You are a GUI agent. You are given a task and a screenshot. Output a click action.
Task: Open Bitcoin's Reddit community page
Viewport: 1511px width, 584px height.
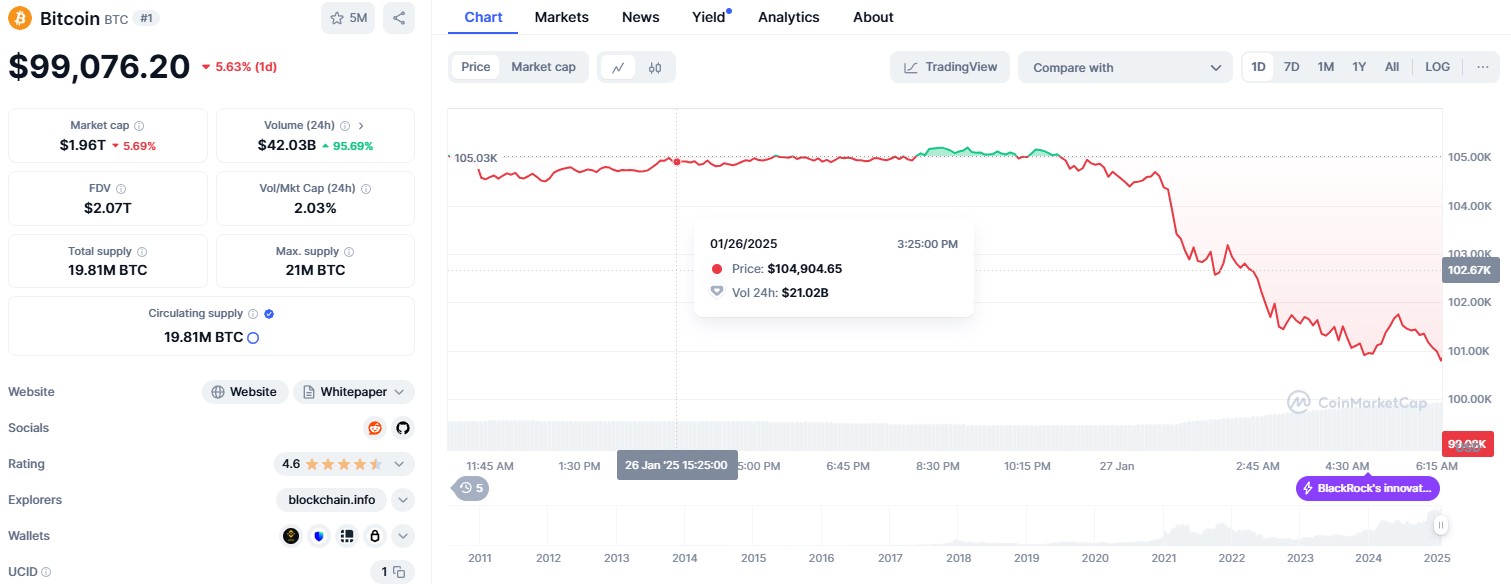[374, 428]
